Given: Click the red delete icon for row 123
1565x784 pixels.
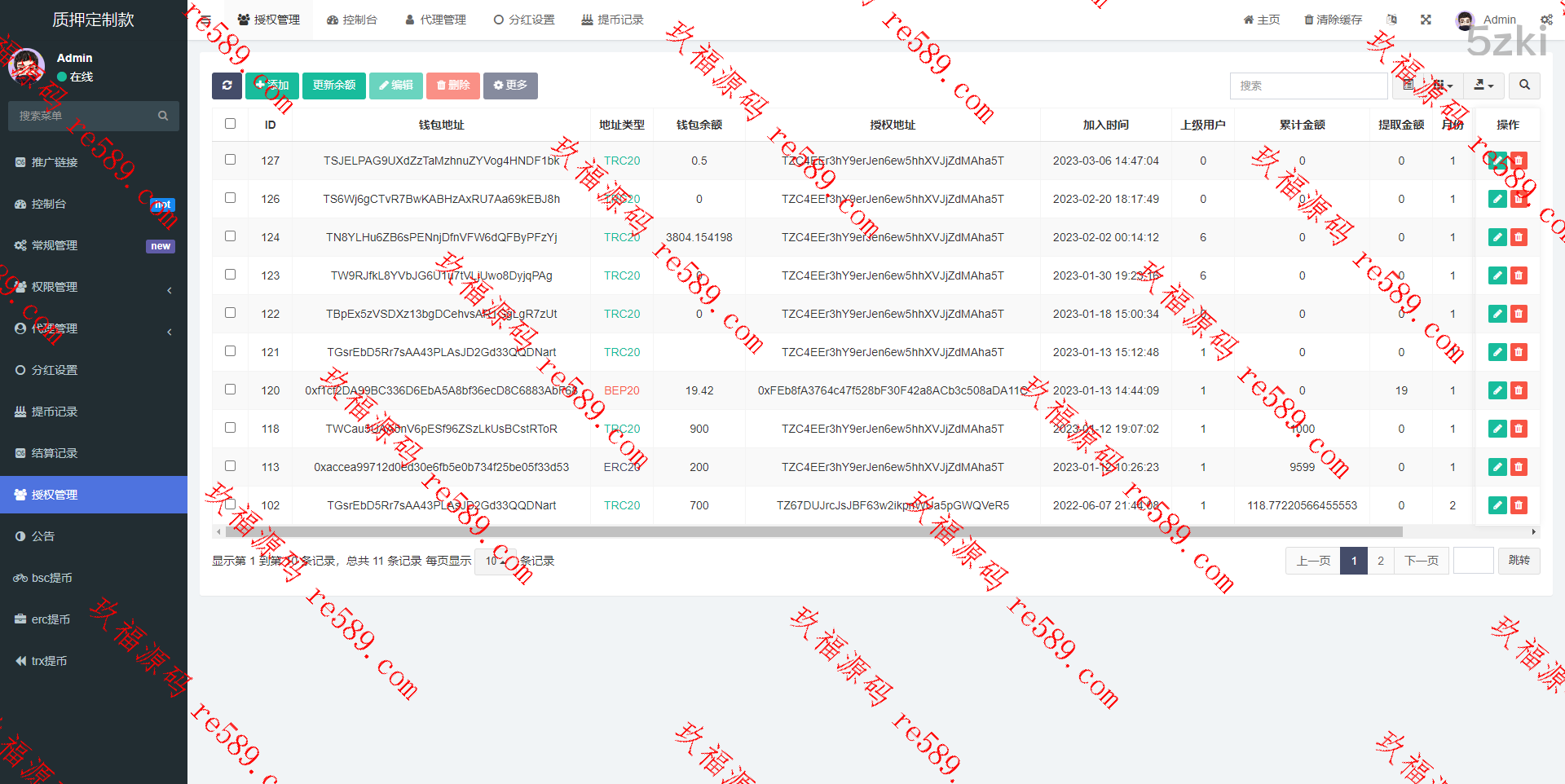Looking at the screenshot, I should 1519,275.
